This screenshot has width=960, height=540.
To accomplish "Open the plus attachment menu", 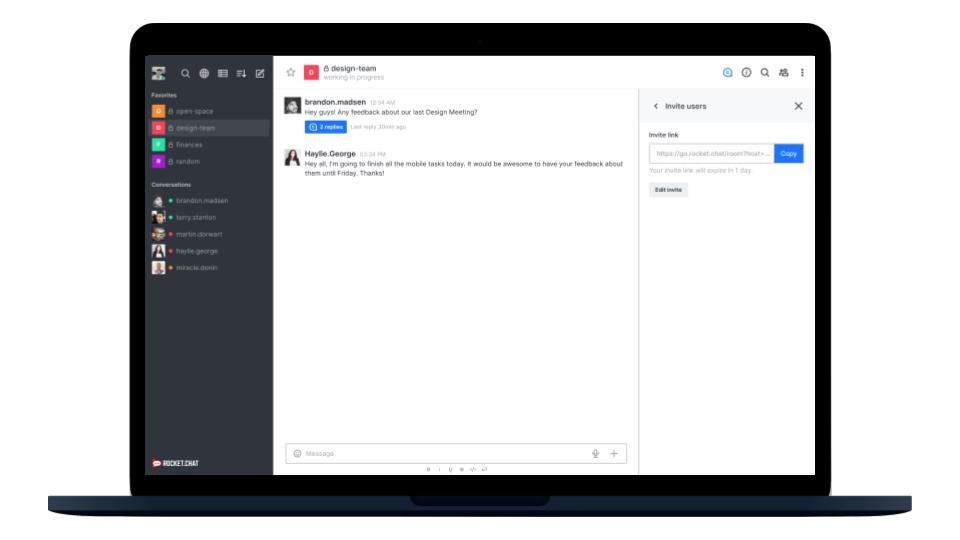I will [x=614, y=454].
